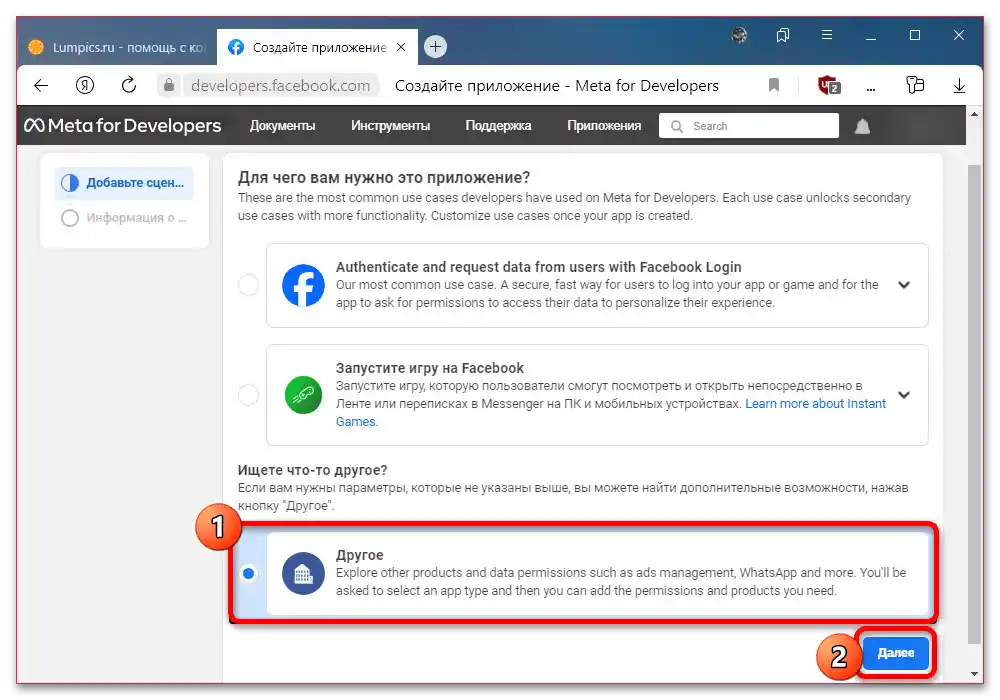Open the 'Приложения' menu

coord(604,126)
